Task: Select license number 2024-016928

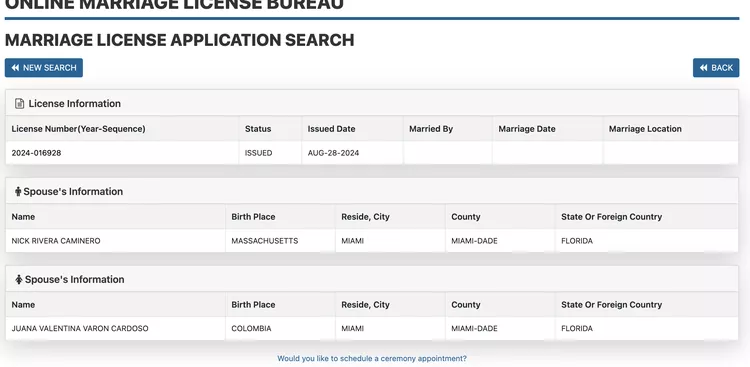Action: (x=36, y=153)
